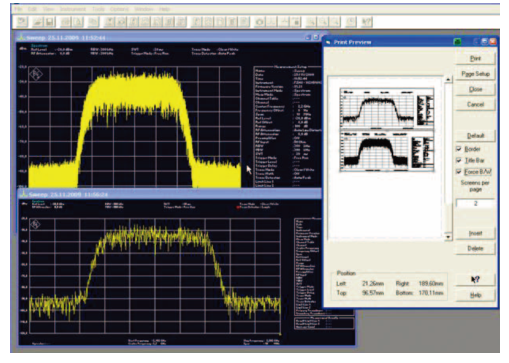Click the first toolbar icon at far left

[22, 22]
